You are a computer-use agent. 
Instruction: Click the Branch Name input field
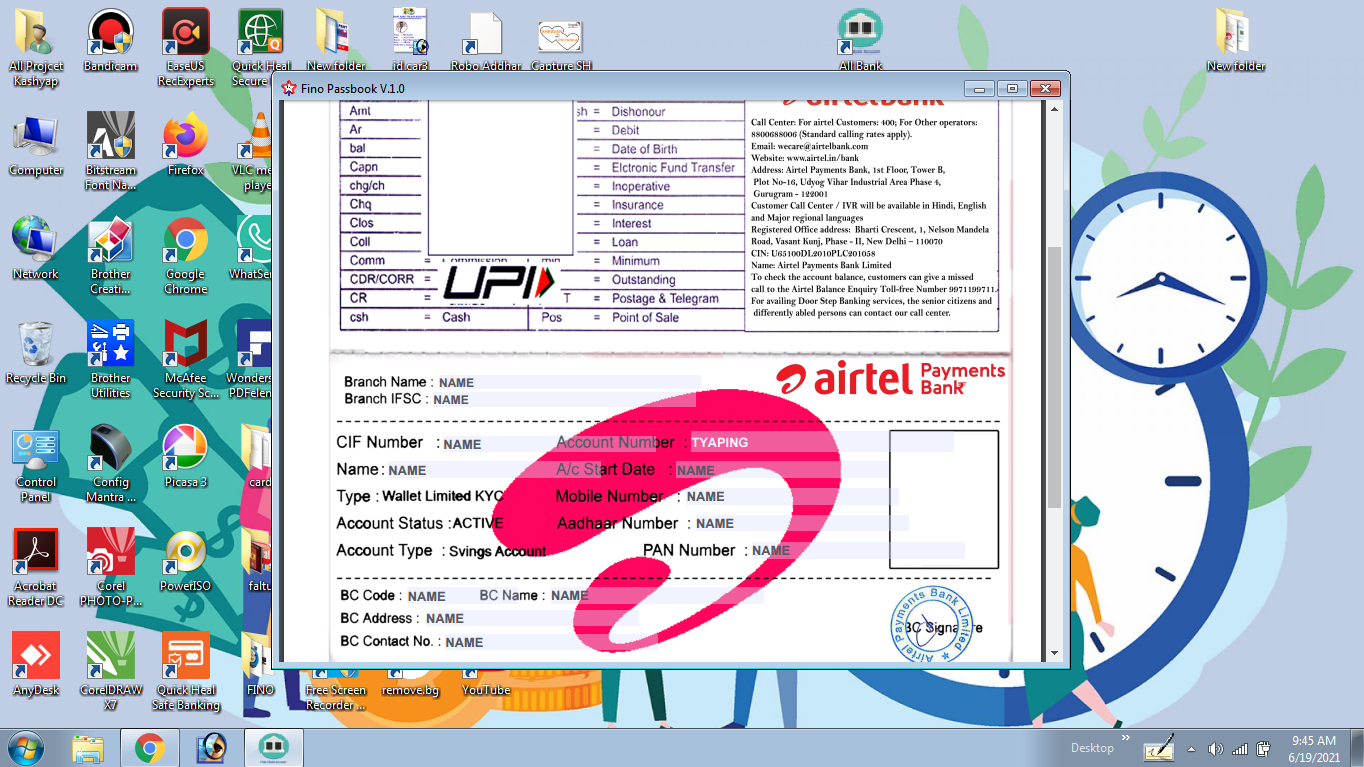click(x=567, y=382)
